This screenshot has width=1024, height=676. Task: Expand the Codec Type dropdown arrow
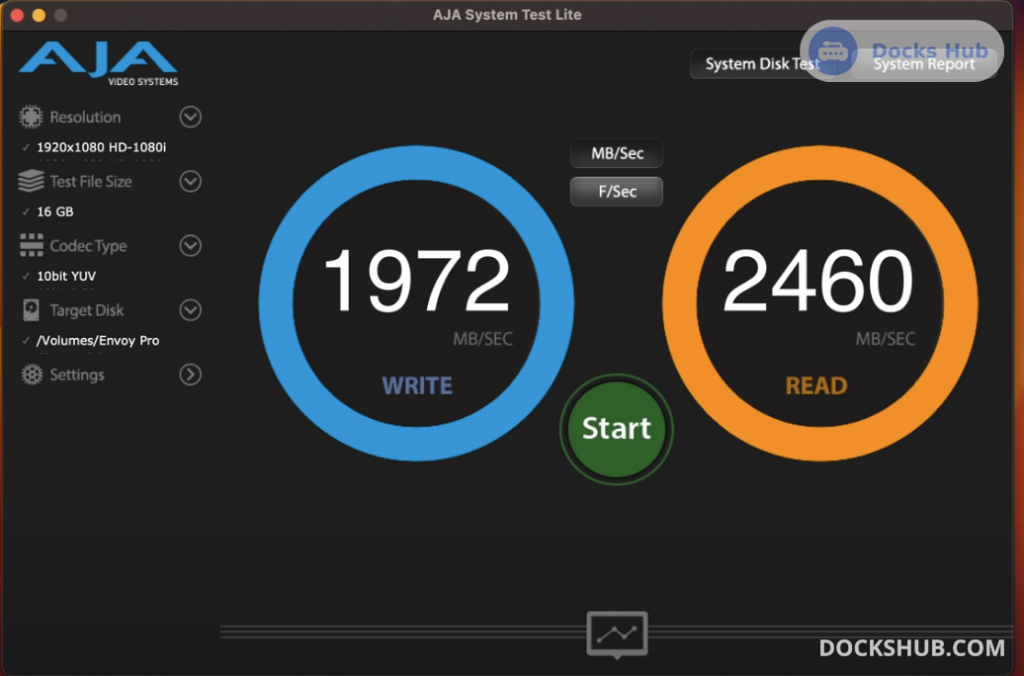191,246
